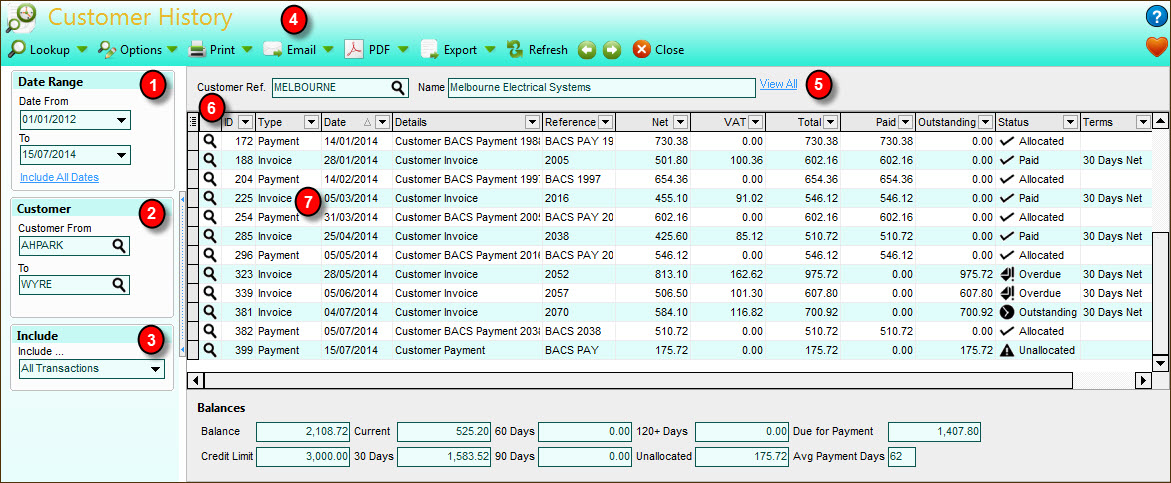
Task: Click search icon in Customer Ref. field
Action: click(x=398, y=87)
